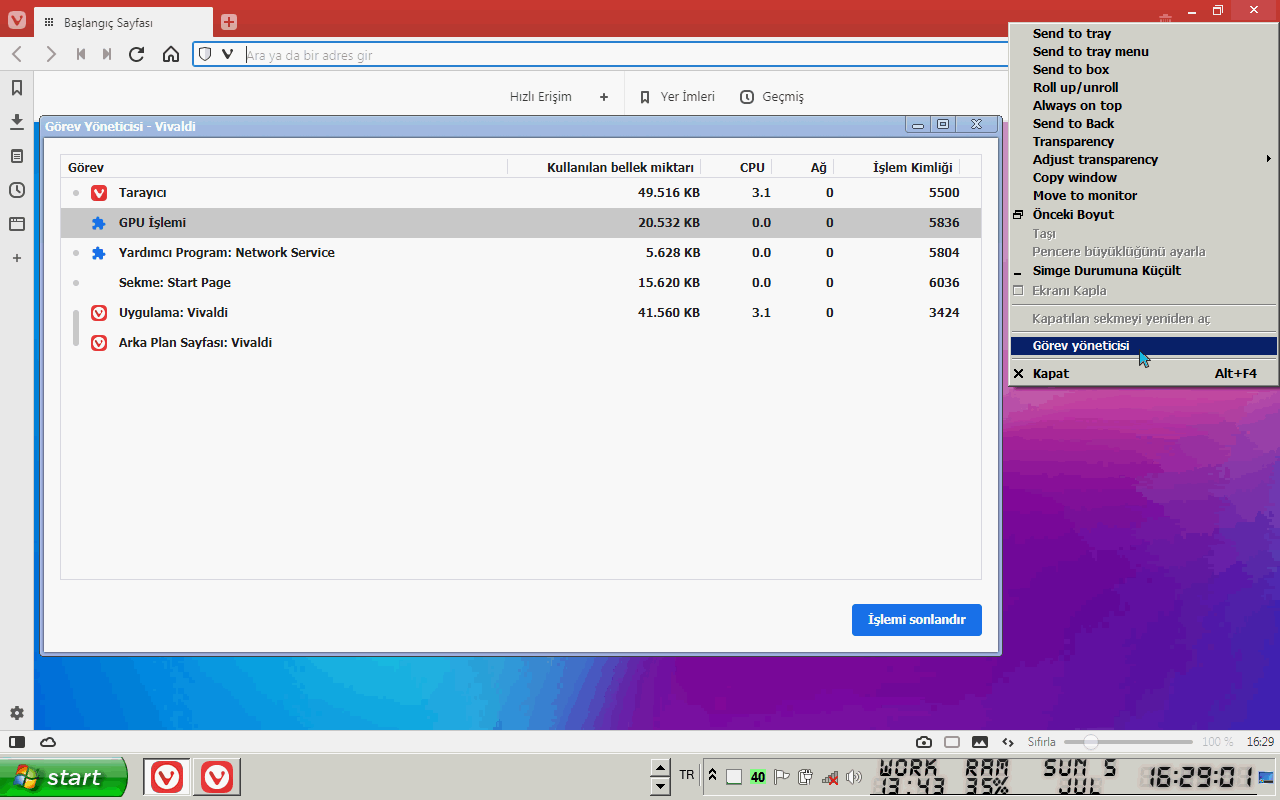Click the İşlemi sonlandır button
Screen dimensions: 1280x800
click(916, 620)
